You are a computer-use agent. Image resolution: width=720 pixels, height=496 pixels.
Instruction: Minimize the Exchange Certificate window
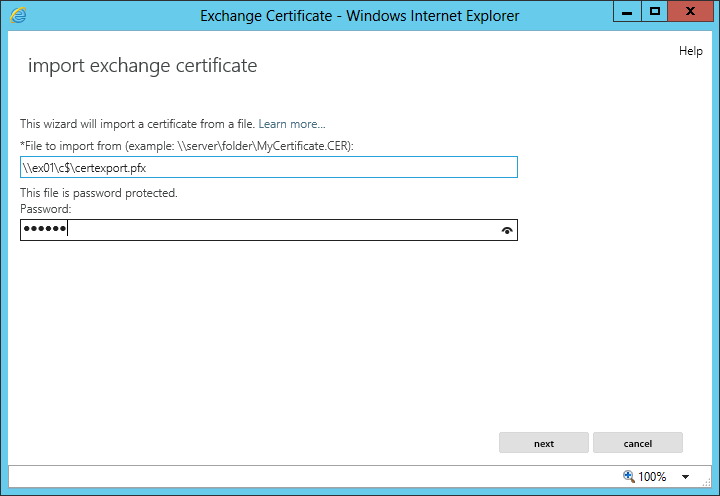[x=627, y=11]
